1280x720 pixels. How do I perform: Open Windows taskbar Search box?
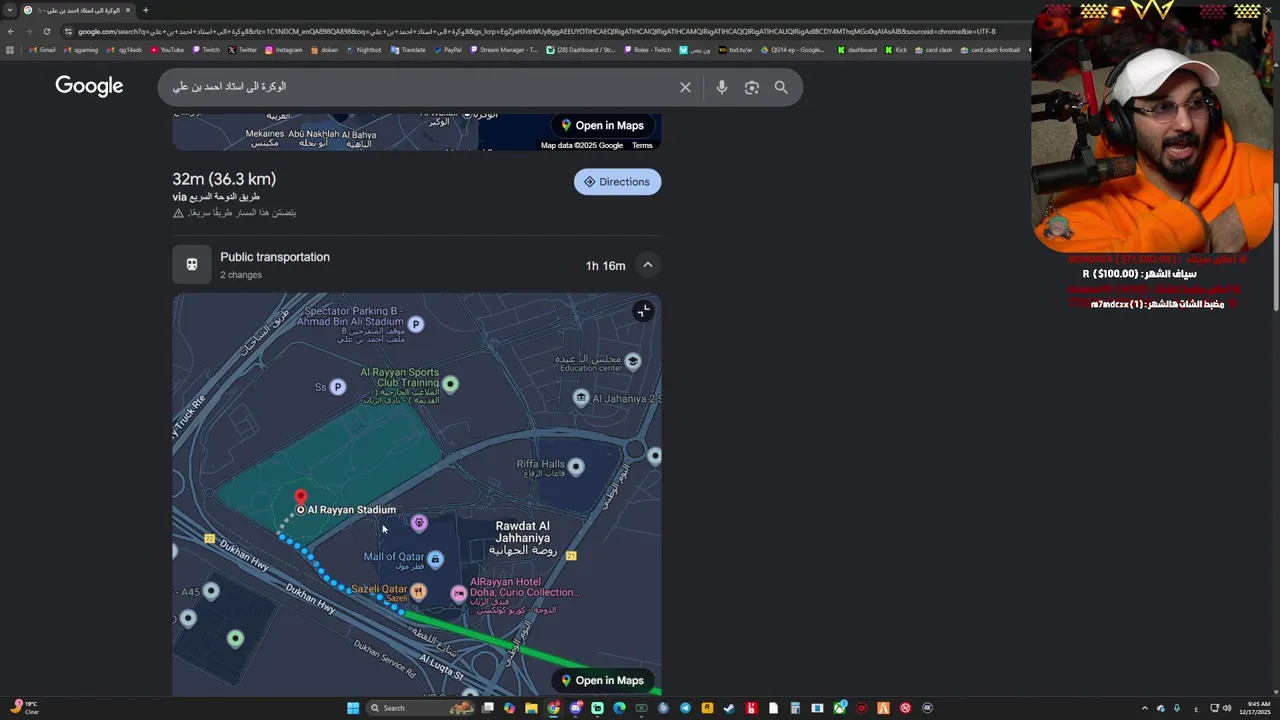click(420, 708)
